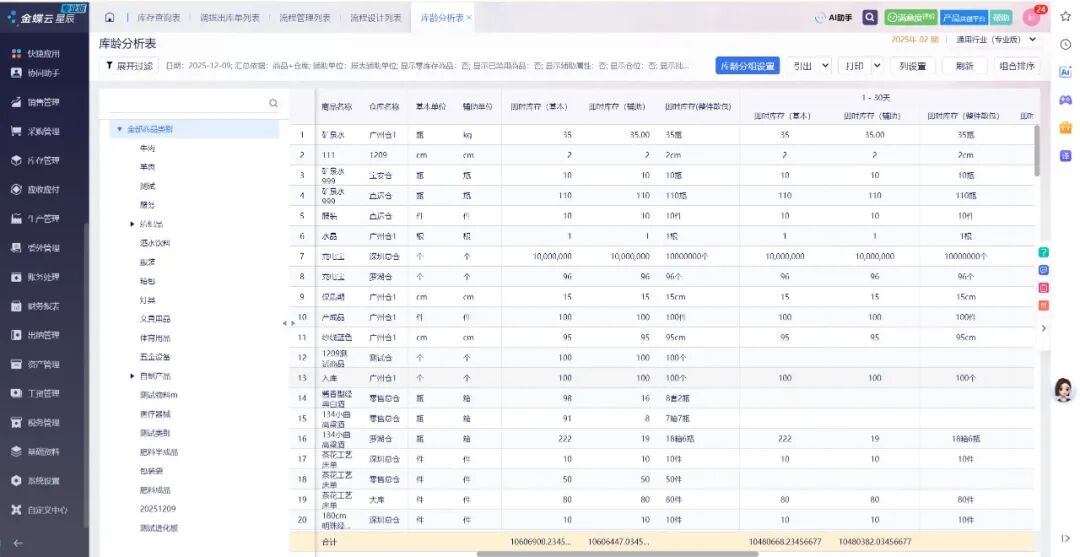Open 资产管理 module in sidebar
Viewport: 1080px width, 557px height.
point(37,364)
